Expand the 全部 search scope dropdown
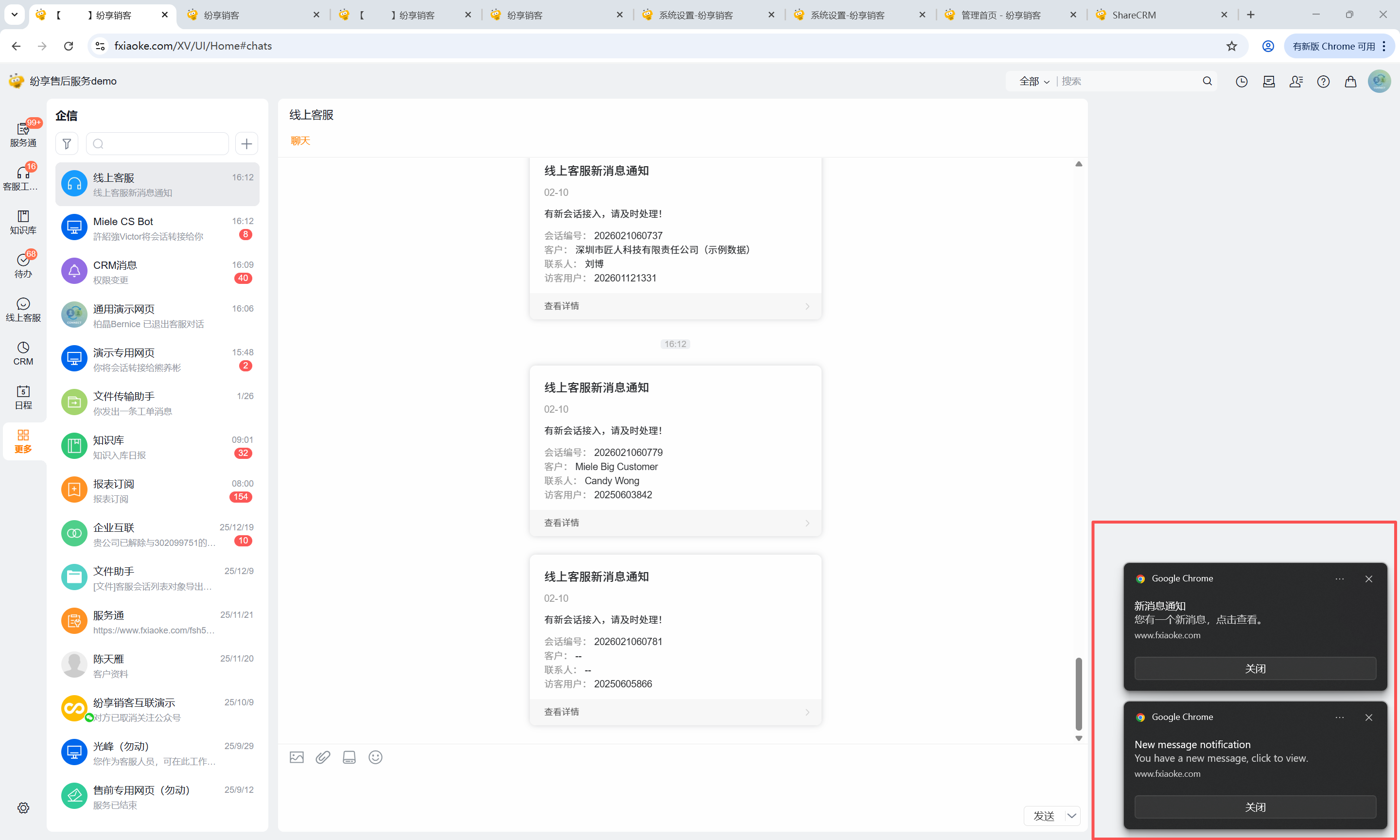Screen dimensions: 1400x840 (x=1034, y=82)
